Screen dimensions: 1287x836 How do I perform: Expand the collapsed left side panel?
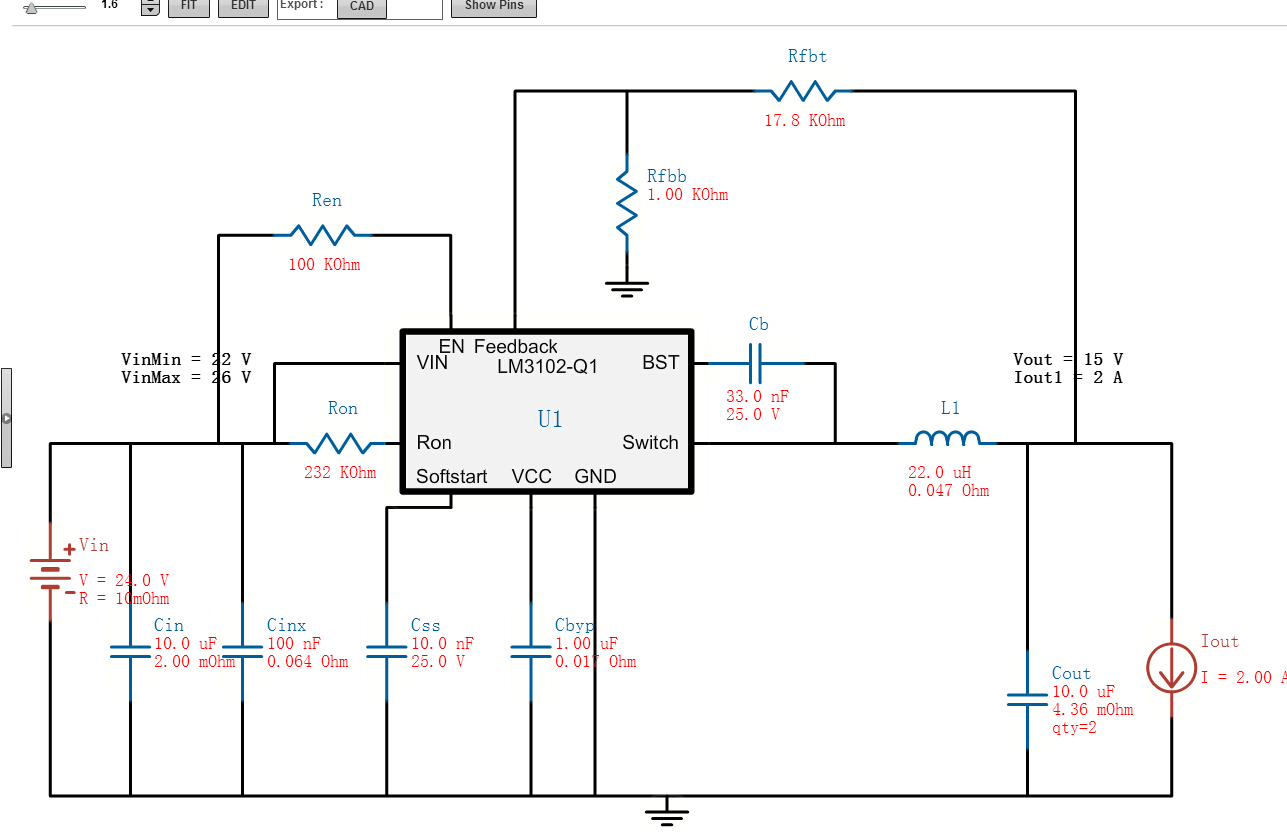tap(5, 417)
